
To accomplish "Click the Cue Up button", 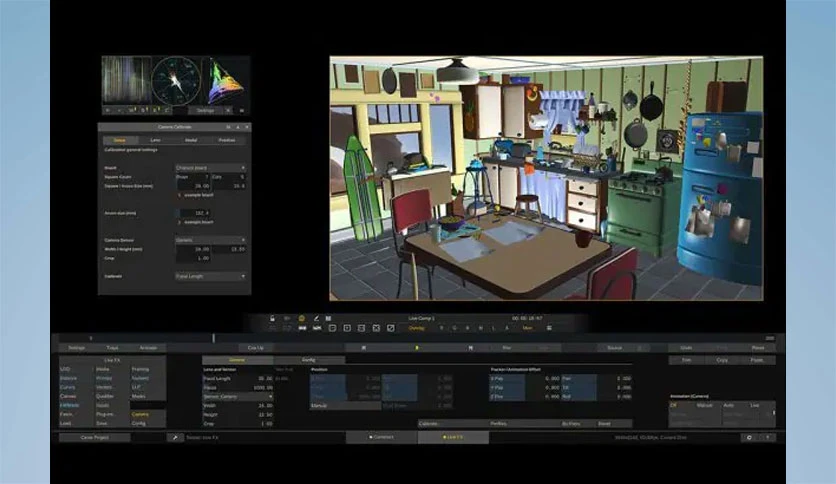I will (x=255, y=348).
